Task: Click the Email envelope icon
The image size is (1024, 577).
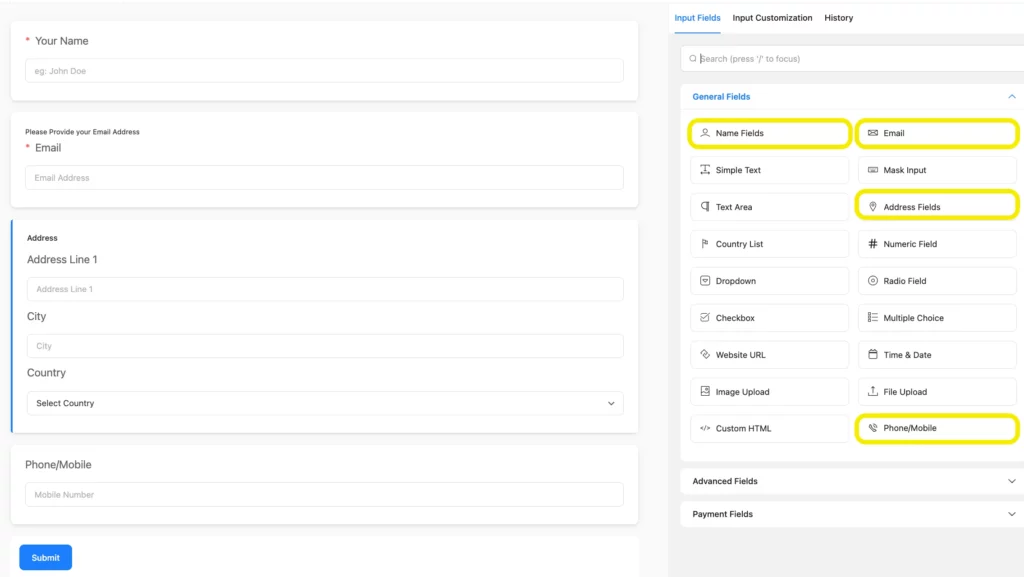Action: click(872, 133)
